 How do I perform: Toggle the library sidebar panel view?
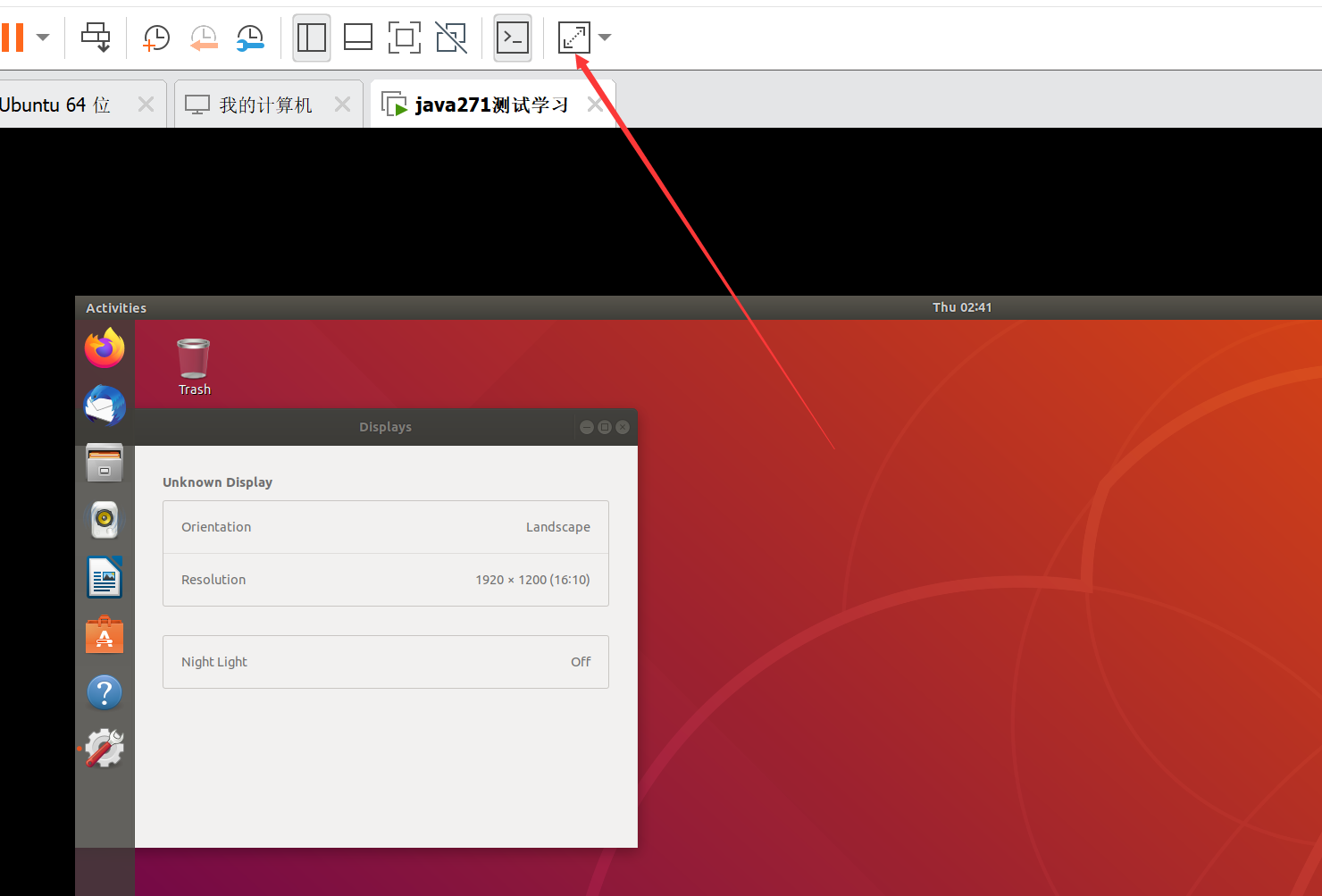[x=312, y=38]
